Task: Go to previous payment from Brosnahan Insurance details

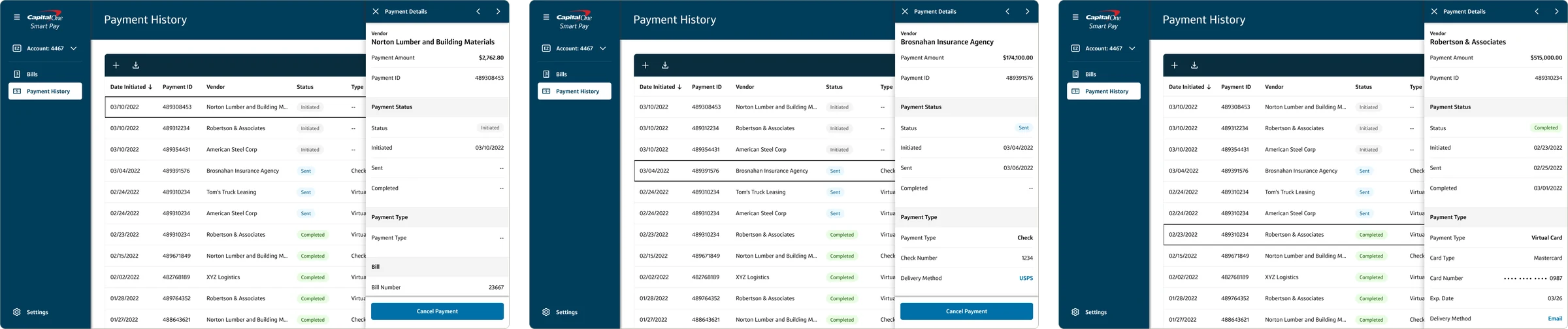Action: tap(1007, 12)
